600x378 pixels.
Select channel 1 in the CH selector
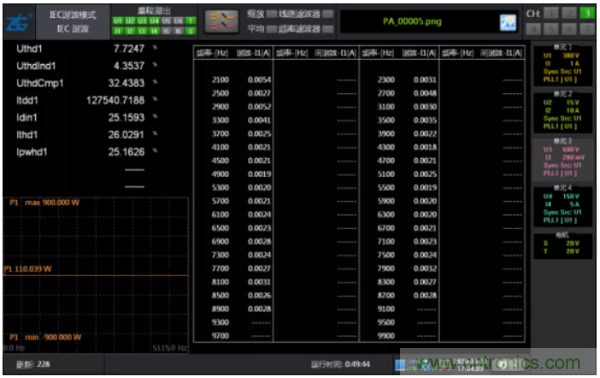551,13
